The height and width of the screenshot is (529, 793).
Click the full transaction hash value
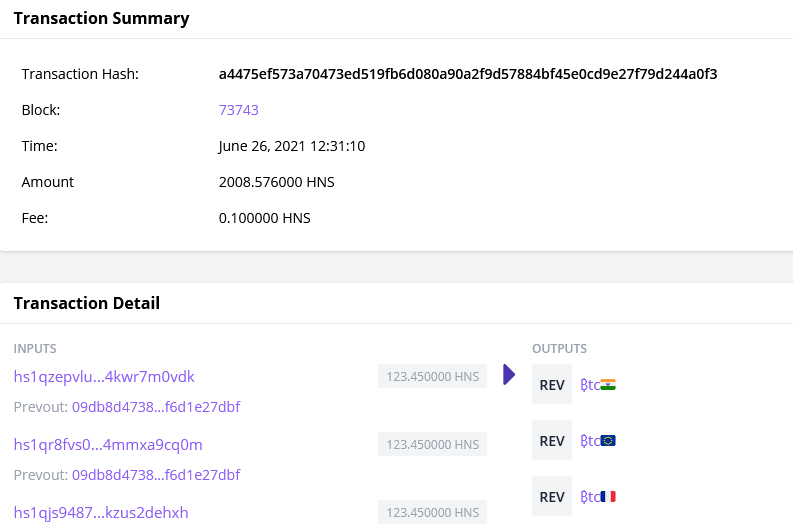[468, 74]
